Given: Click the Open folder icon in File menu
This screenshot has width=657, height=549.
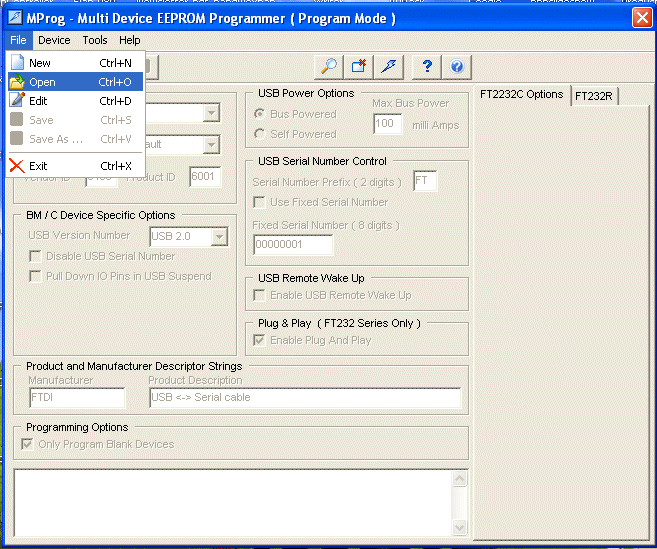Looking at the screenshot, I should point(17,81).
